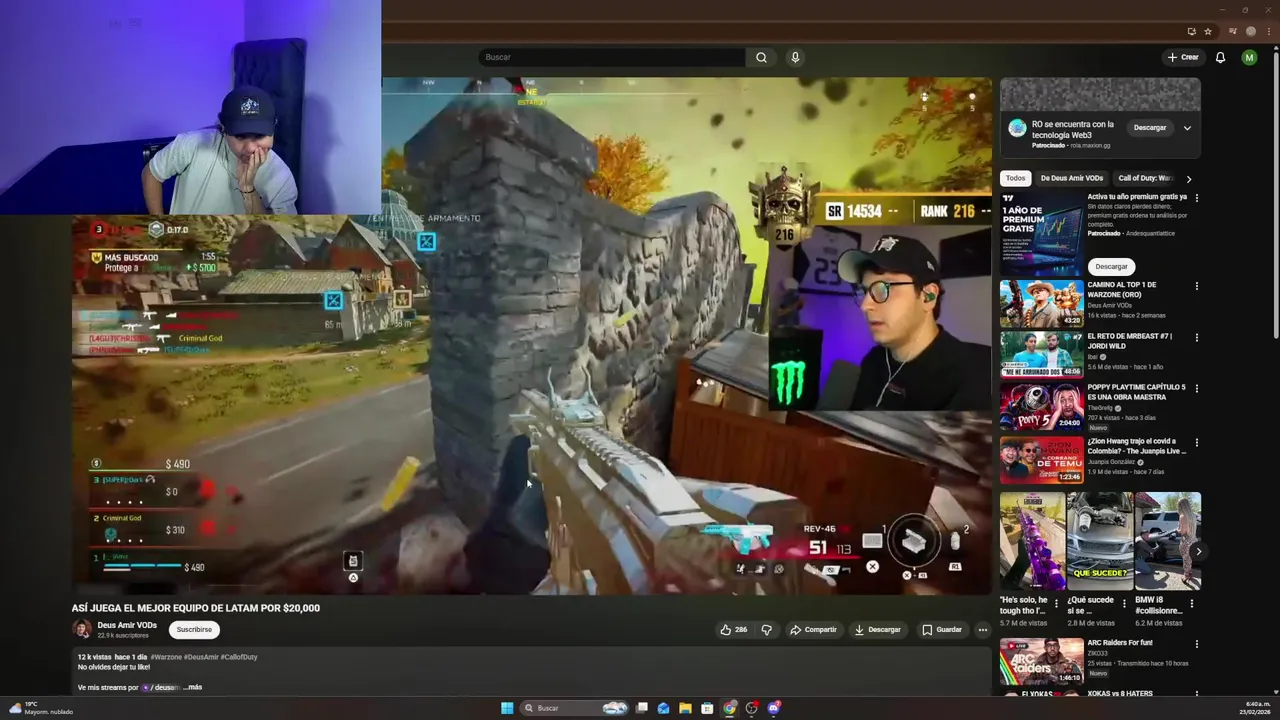The image size is (1280, 720).
Task: Click the Compartir button
Action: [x=813, y=630]
